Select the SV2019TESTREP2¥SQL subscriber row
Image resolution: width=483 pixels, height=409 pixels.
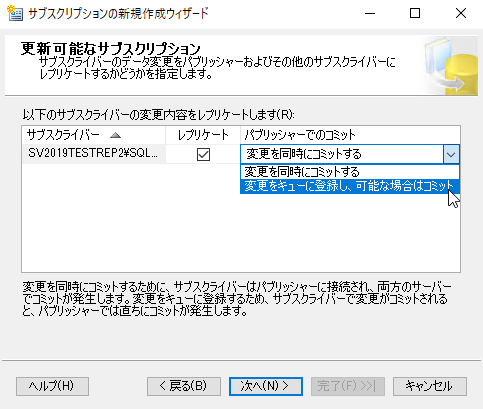(93, 154)
